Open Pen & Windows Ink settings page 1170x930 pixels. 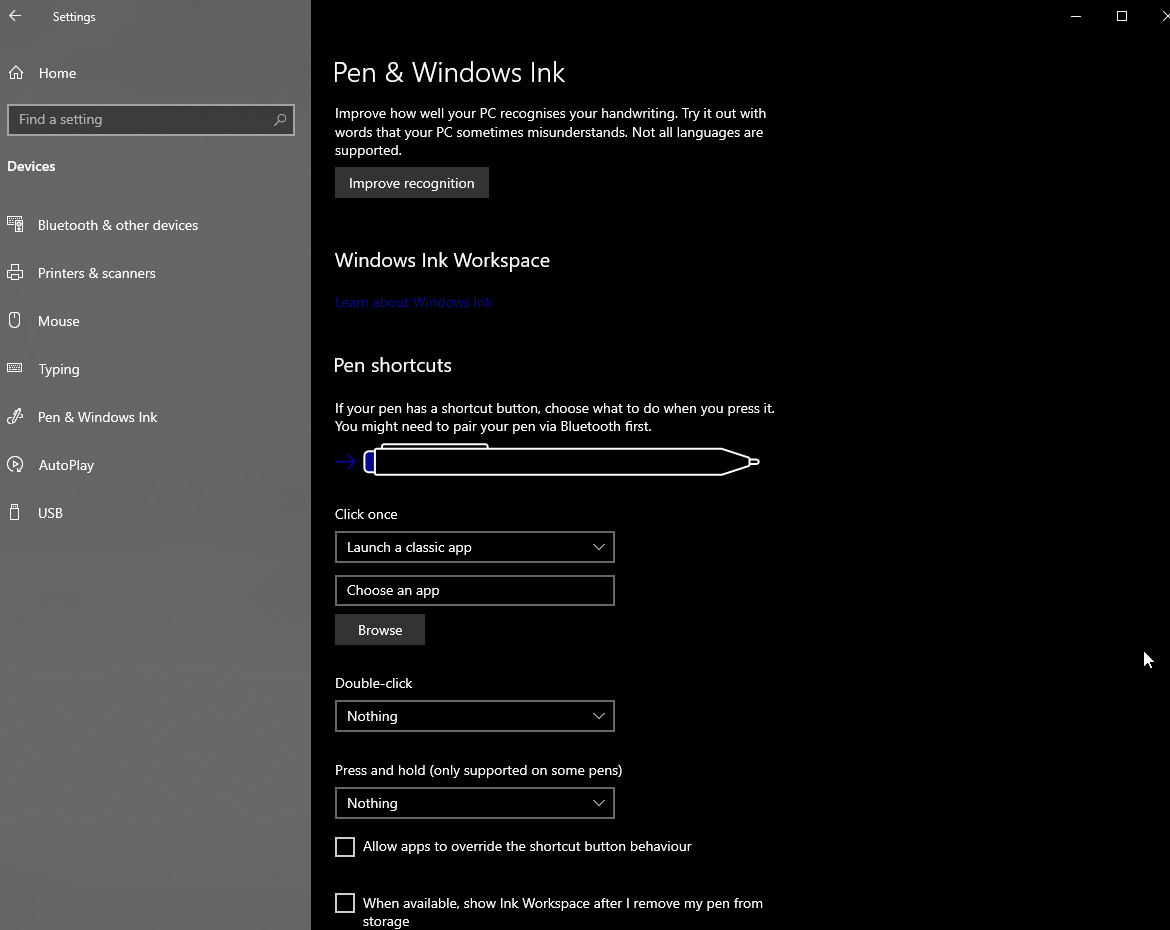coord(98,417)
